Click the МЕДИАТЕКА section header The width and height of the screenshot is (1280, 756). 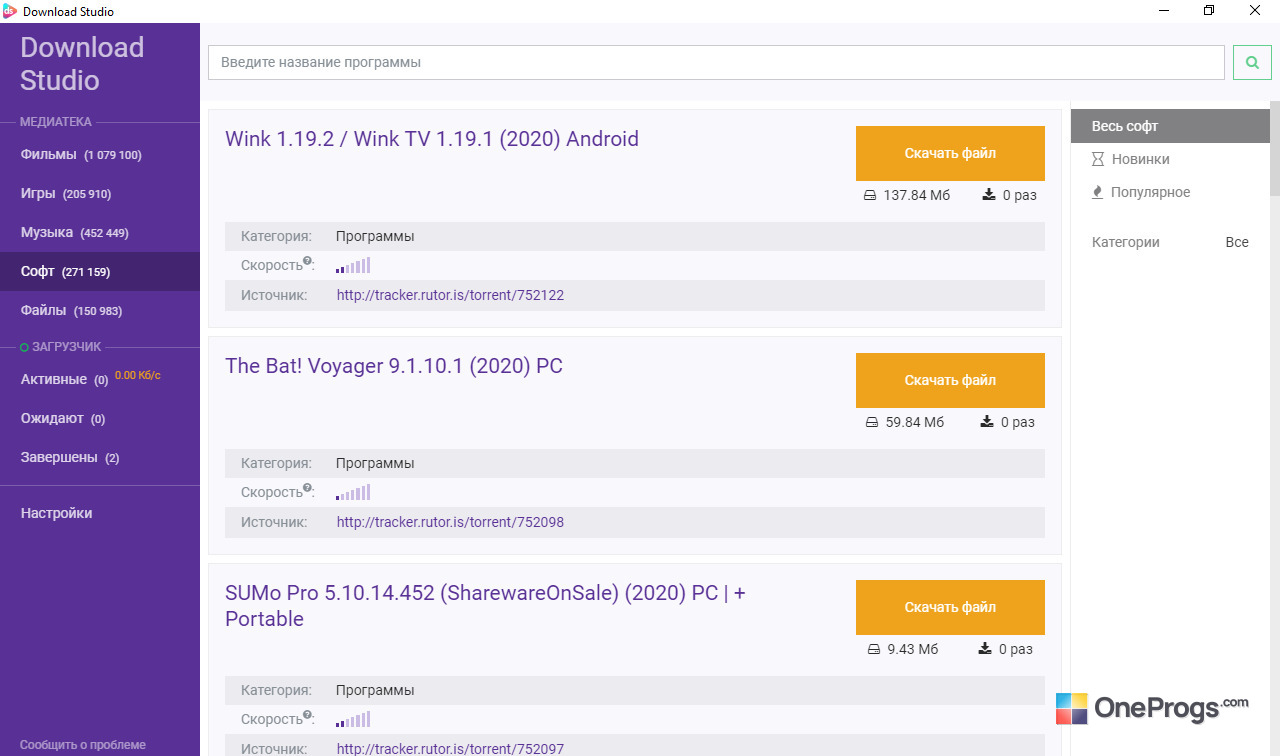pyautogui.click(x=56, y=122)
